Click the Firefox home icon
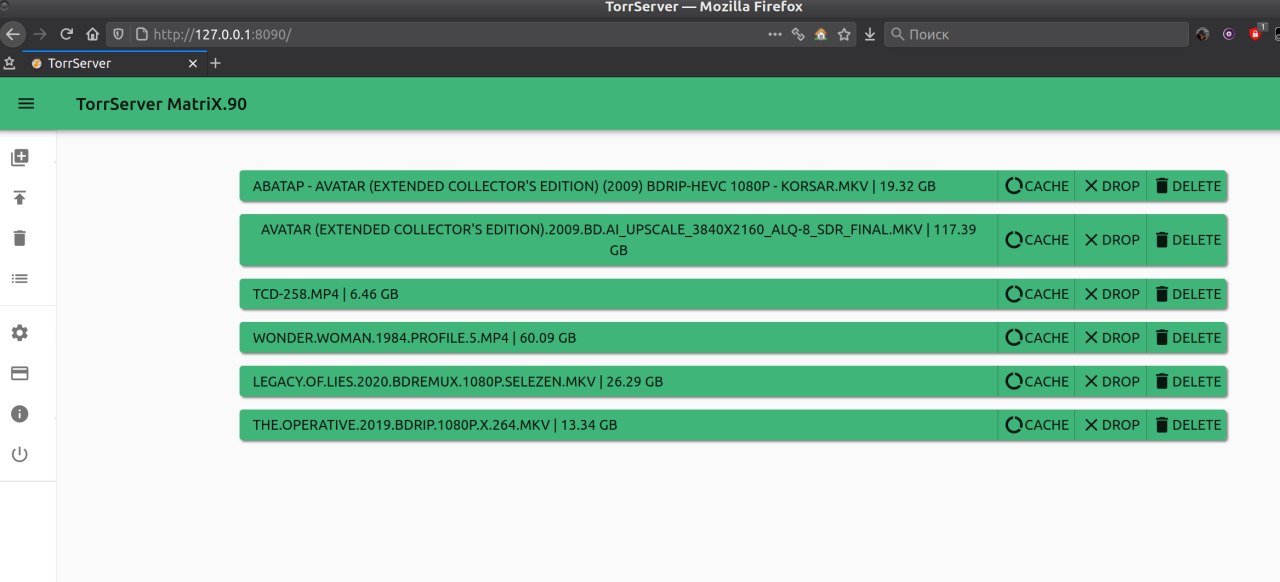Image resolution: width=1280 pixels, height=582 pixels. click(x=92, y=34)
